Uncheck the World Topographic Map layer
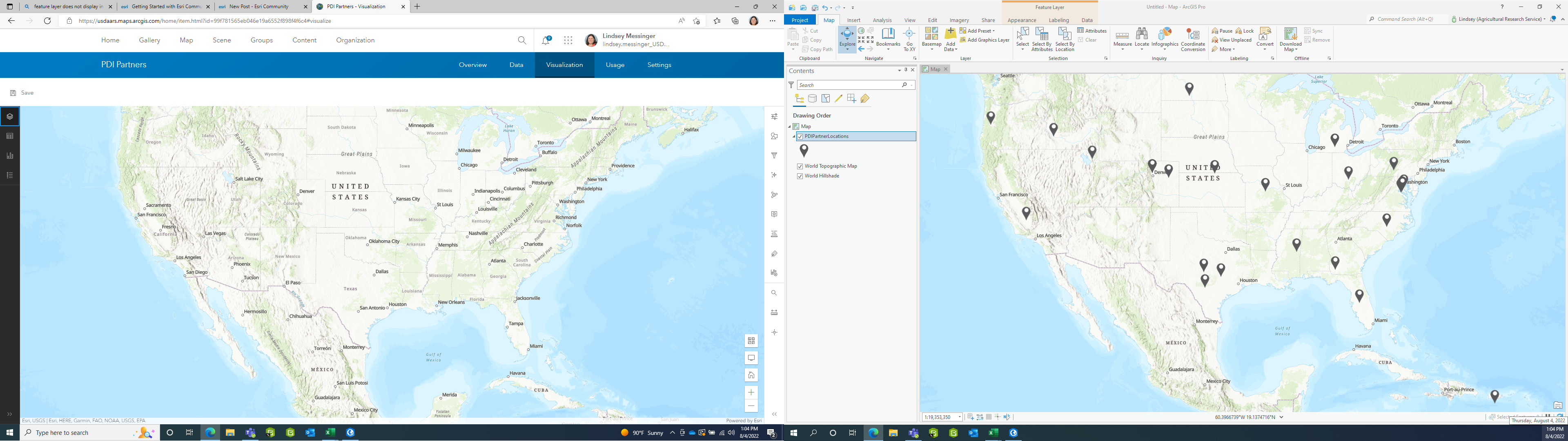This screenshot has width=1568, height=441. pyautogui.click(x=800, y=166)
